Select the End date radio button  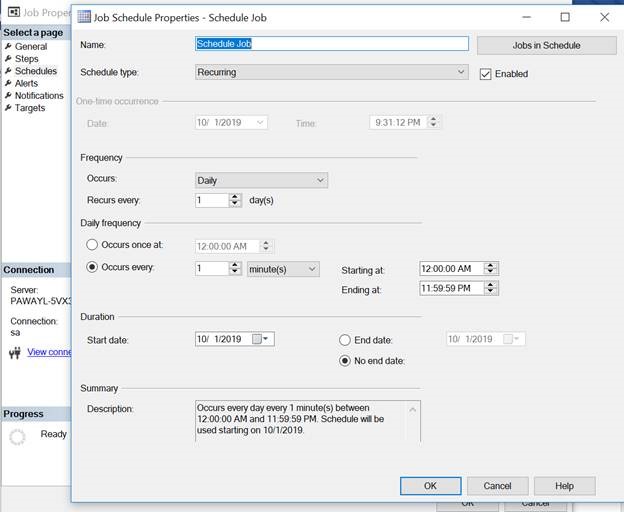coord(346,339)
